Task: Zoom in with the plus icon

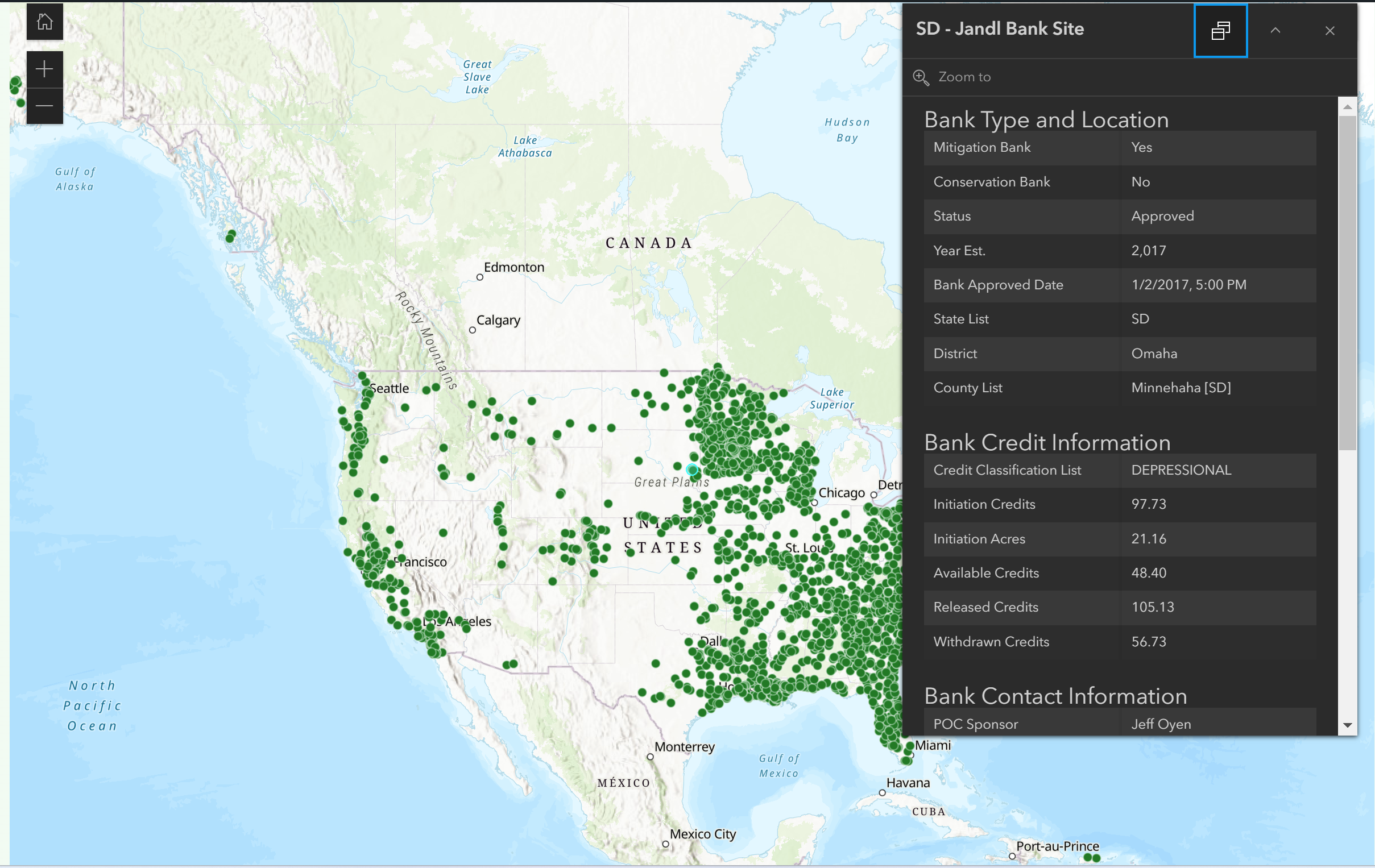Action: (44, 68)
